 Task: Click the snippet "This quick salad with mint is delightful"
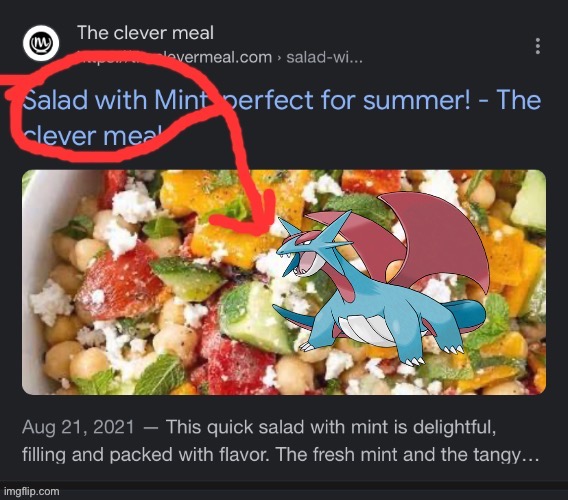click(331, 427)
